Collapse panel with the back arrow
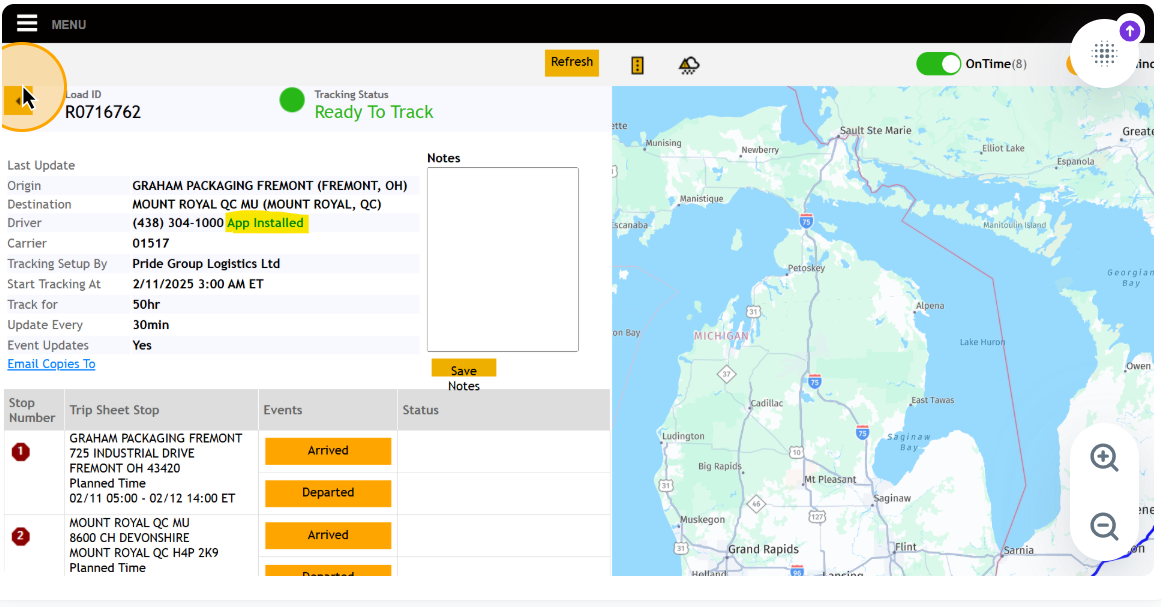Image resolution: width=1161 pixels, height=607 pixels. 19,100
